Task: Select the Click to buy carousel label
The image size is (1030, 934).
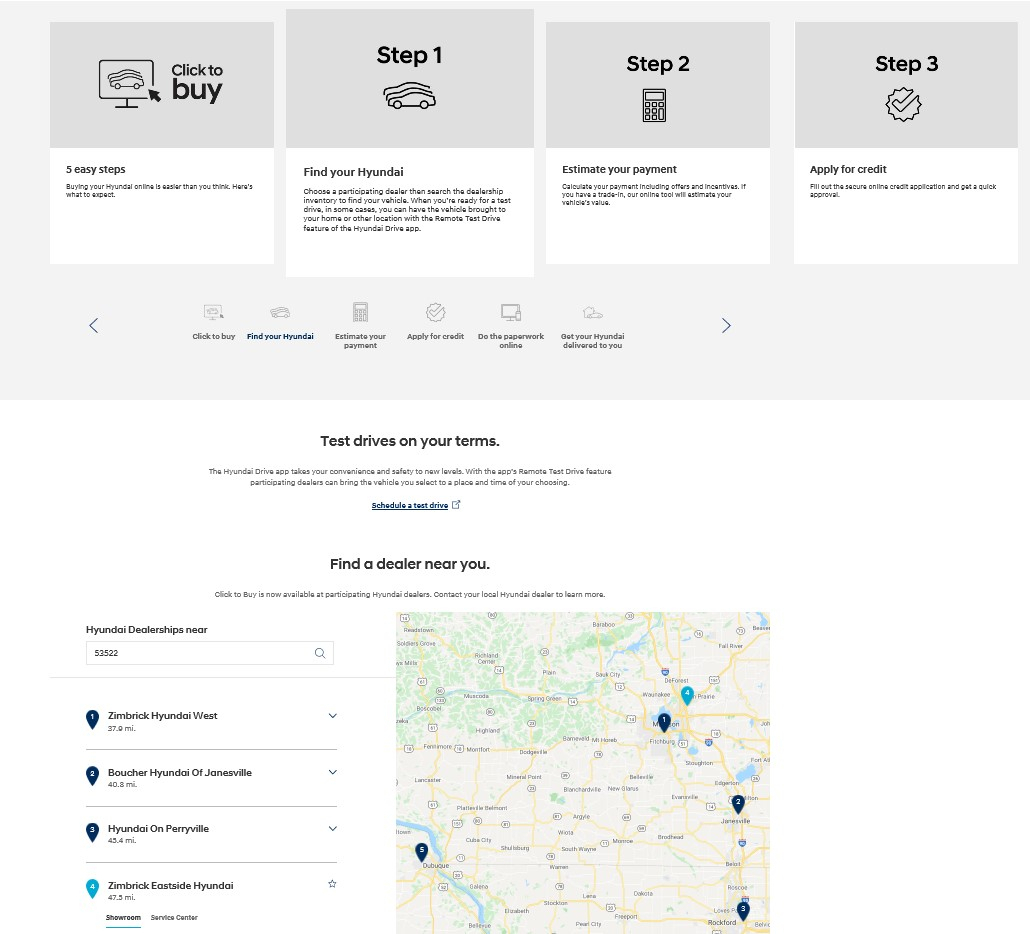Action: click(213, 336)
